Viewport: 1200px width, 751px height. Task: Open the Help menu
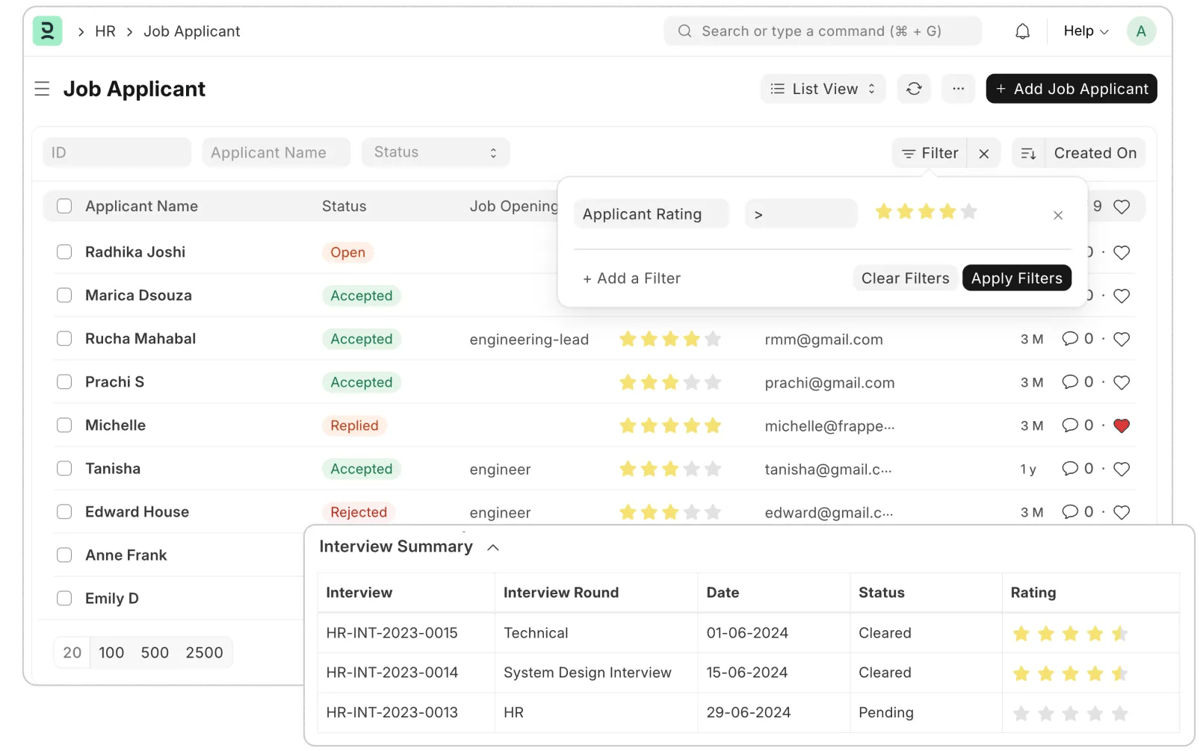1085,32
